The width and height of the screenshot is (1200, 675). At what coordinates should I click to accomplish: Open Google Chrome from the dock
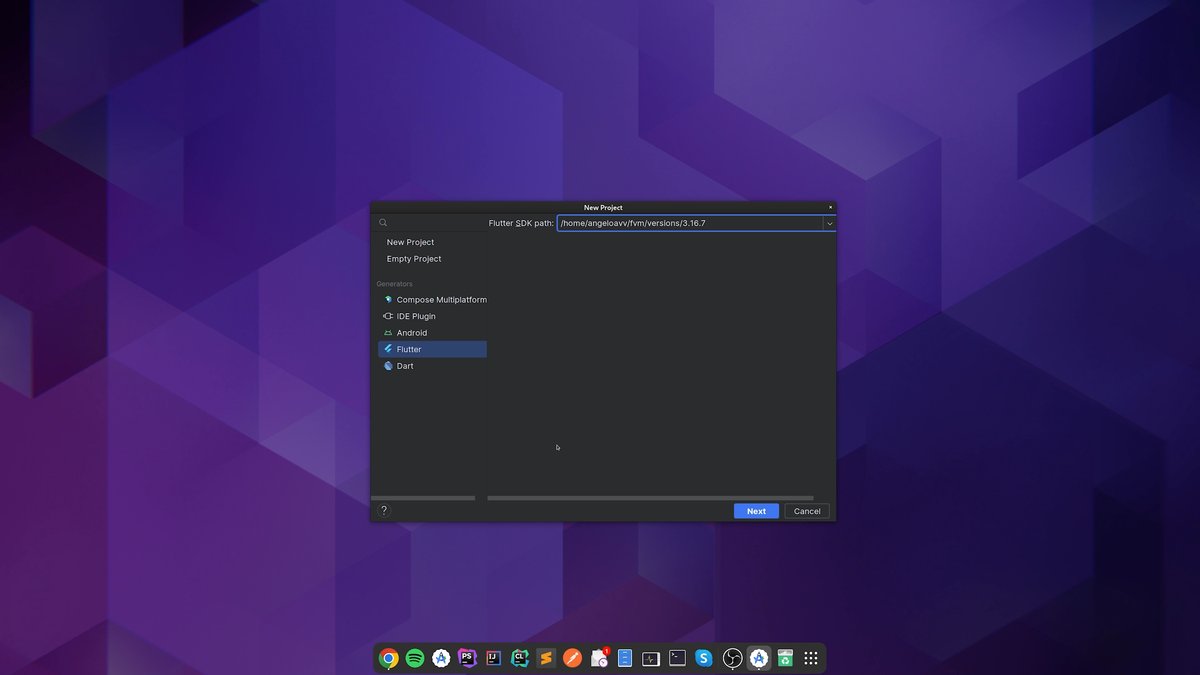[389, 658]
